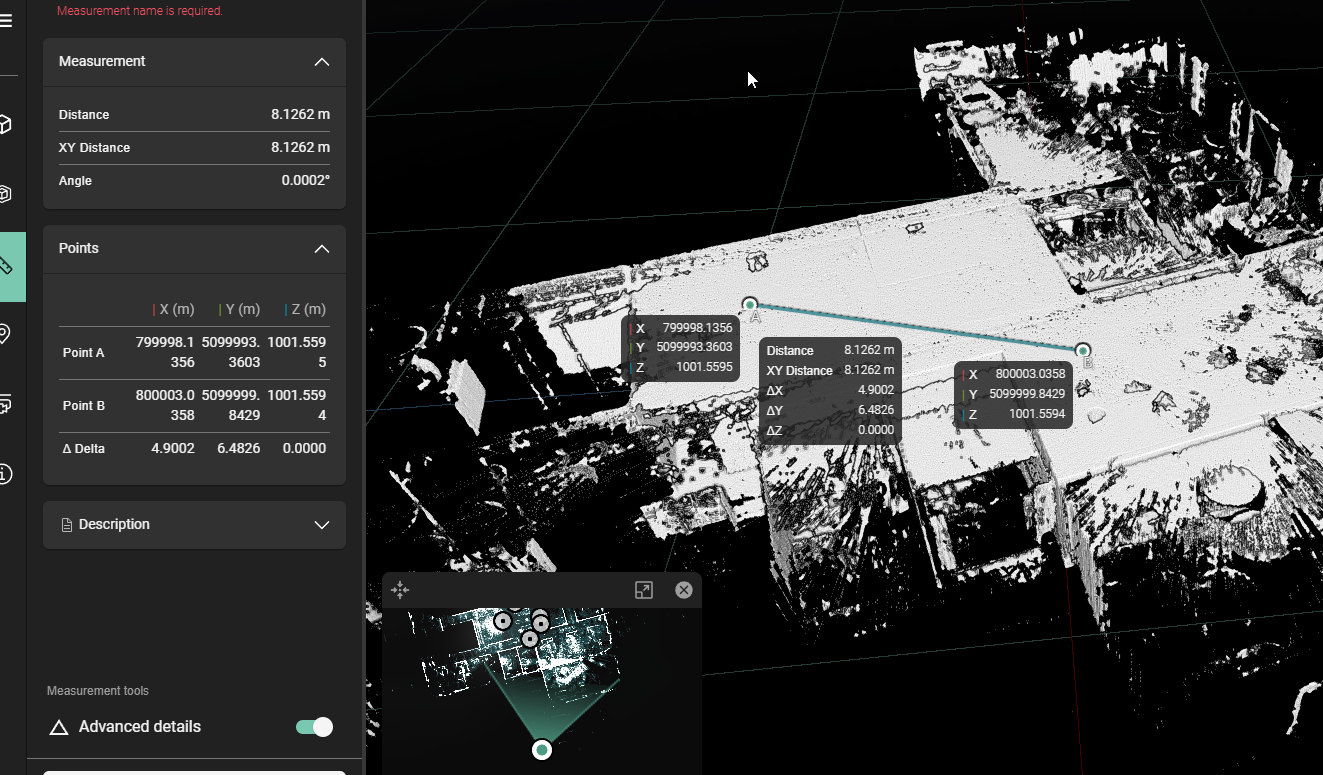The image size is (1323, 775).
Task: Click the minimap recenter arrows icon
Action: click(x=400, y=590)
